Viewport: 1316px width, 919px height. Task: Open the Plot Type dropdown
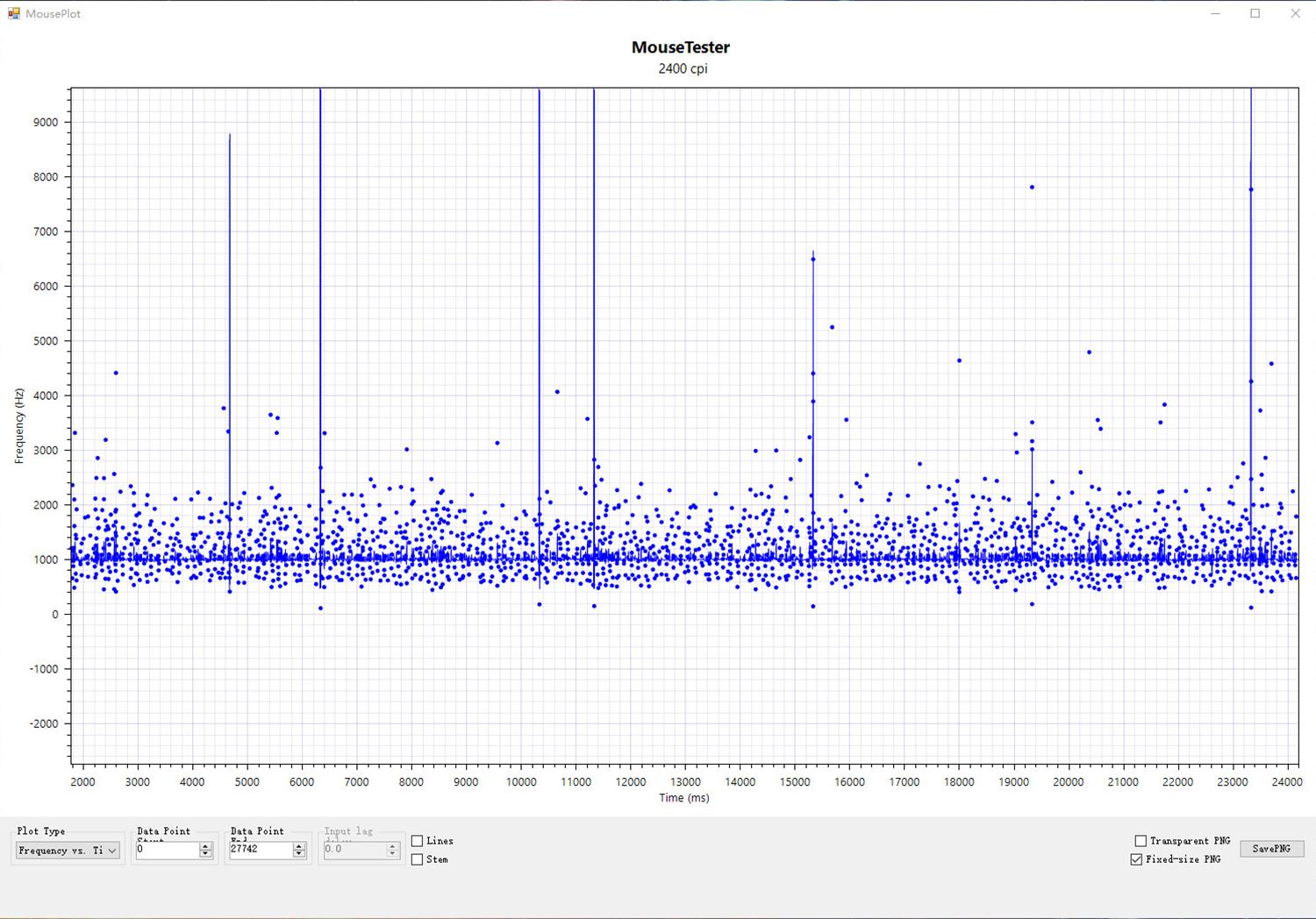(68, 851)
